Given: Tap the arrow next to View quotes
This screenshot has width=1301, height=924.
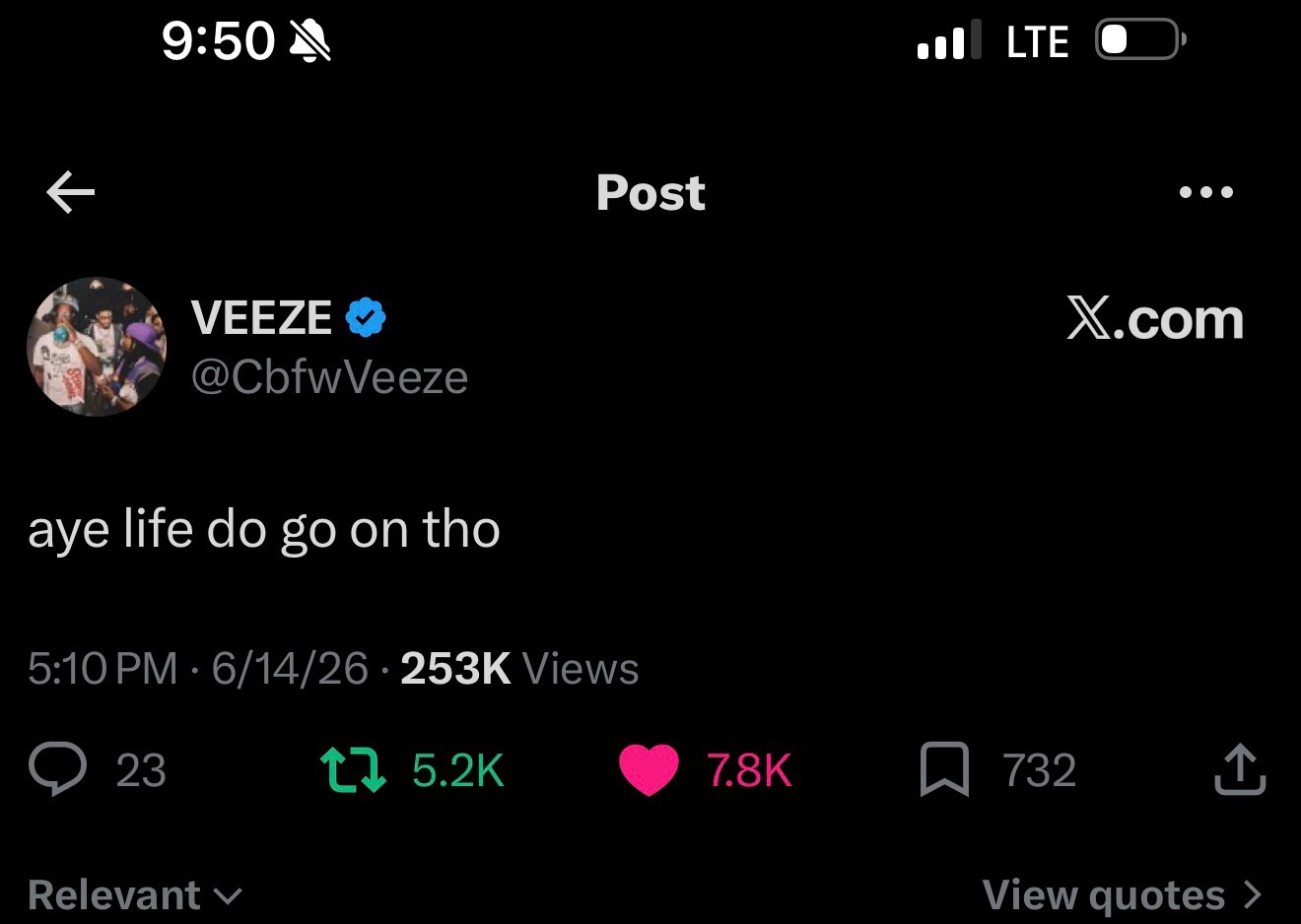Looking at the screenshot, I should click(1252, 894).
